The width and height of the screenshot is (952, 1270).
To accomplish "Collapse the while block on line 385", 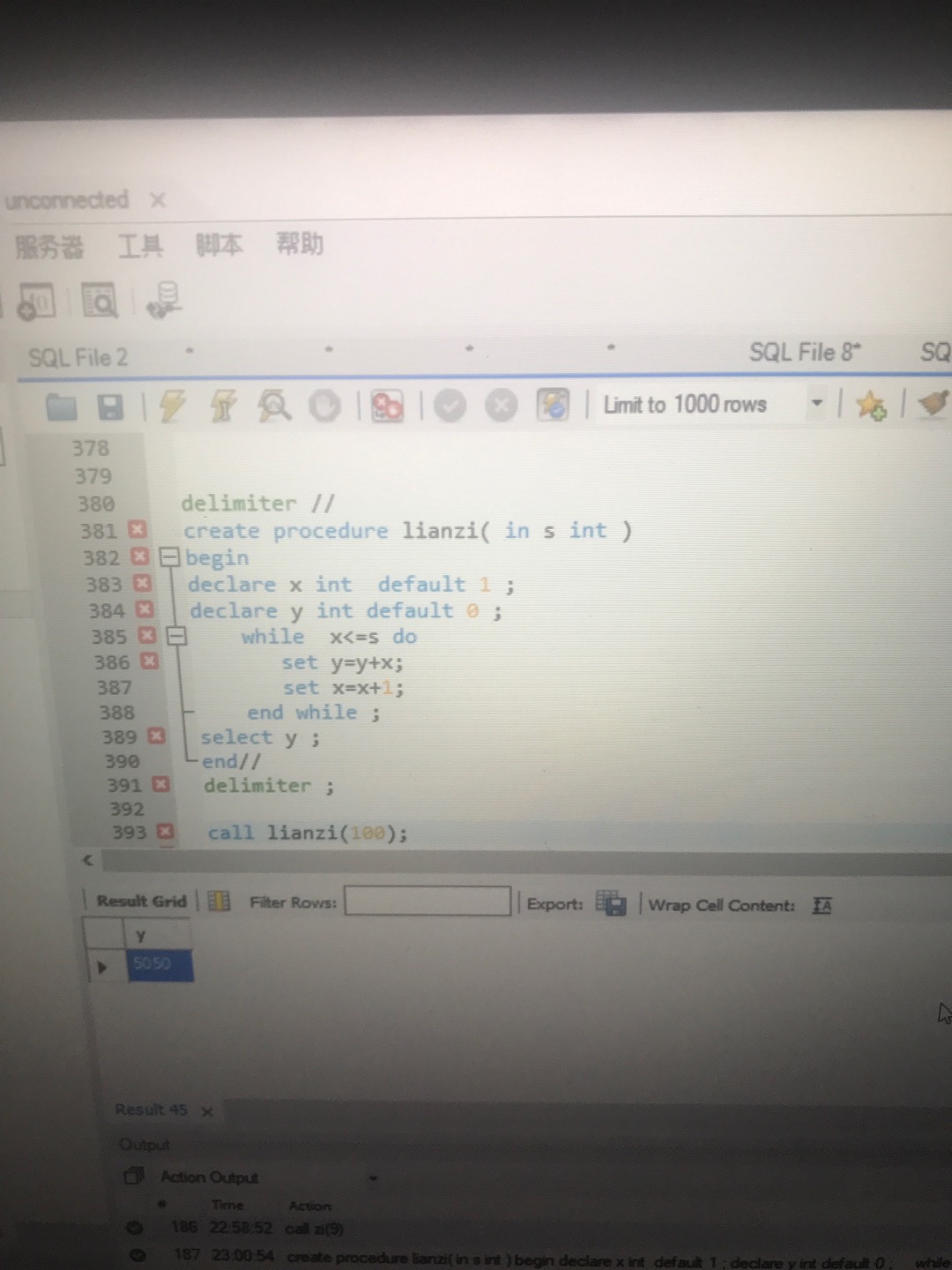I will (176, 636).
